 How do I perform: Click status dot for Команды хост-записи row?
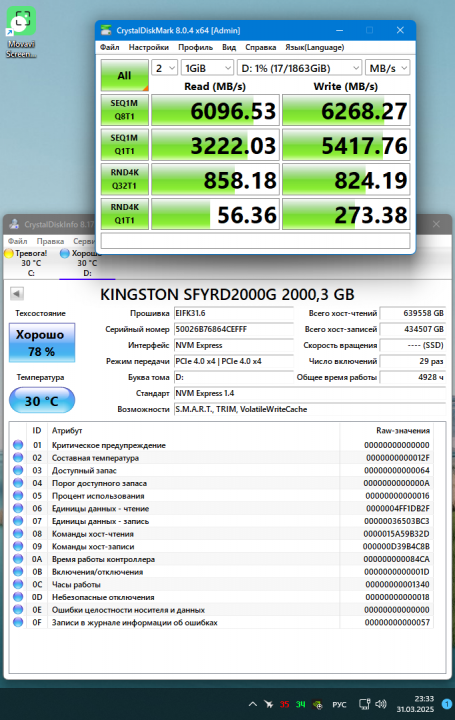18,546
